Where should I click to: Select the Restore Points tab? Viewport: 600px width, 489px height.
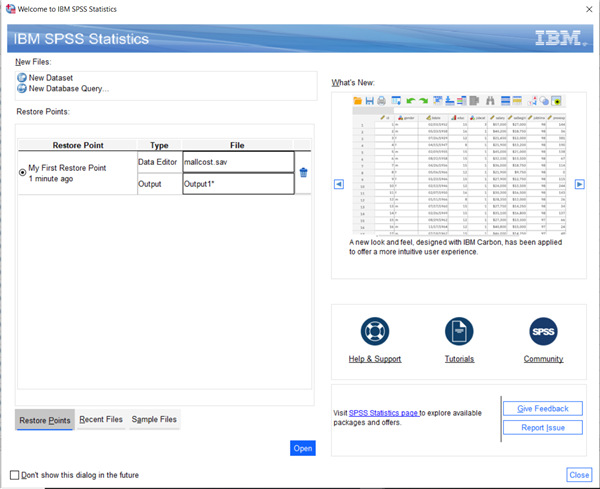45,420
